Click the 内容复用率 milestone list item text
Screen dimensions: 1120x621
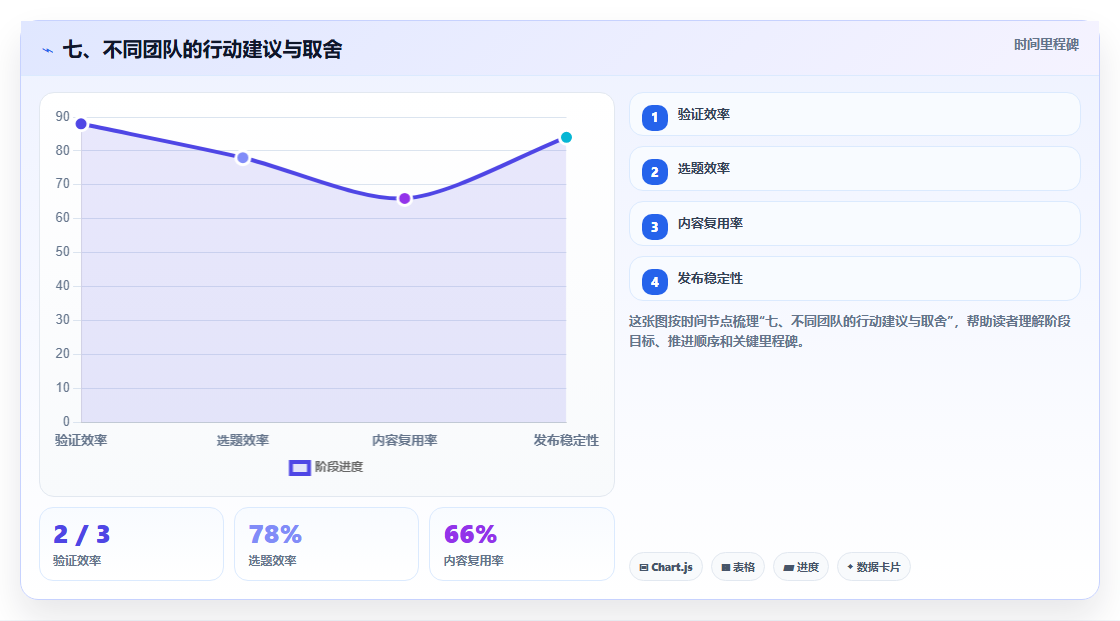tap(710, 224)
